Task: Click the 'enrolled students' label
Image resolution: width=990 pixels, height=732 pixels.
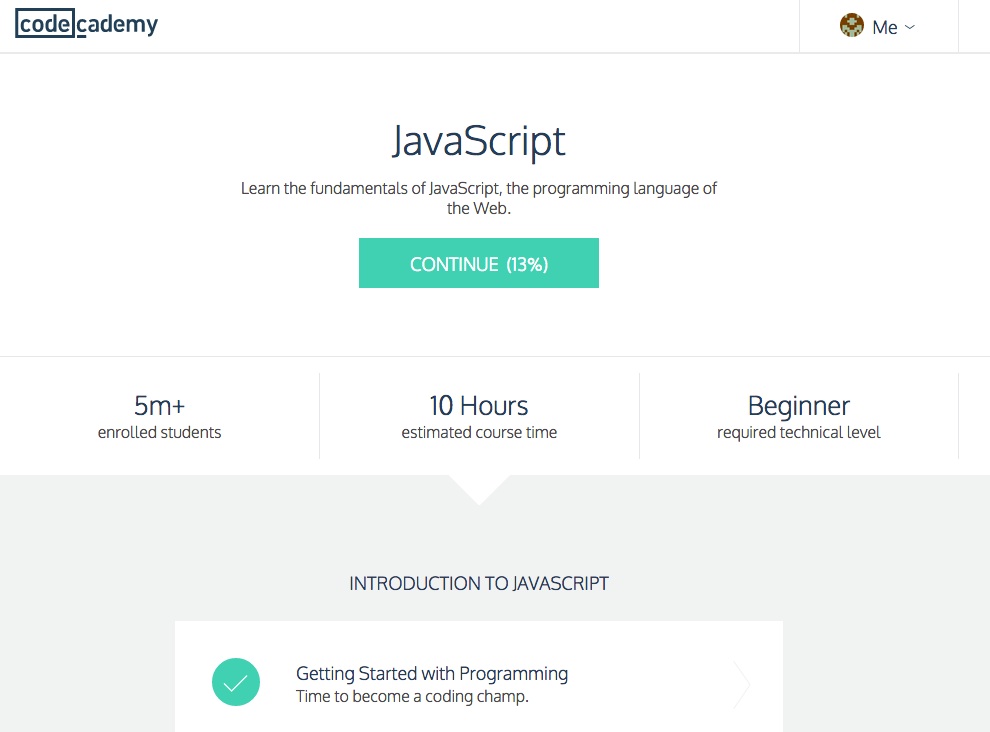Action: (159, 433)
